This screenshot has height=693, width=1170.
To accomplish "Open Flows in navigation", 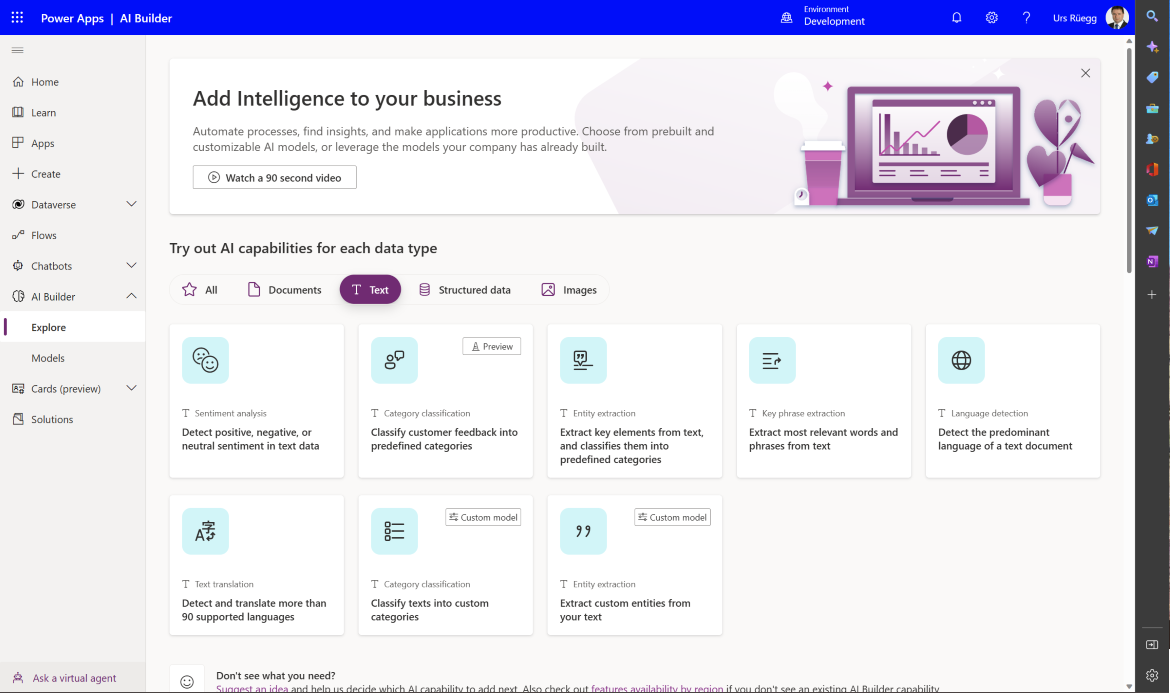I will pyautogui.click(x=72, y=235).
